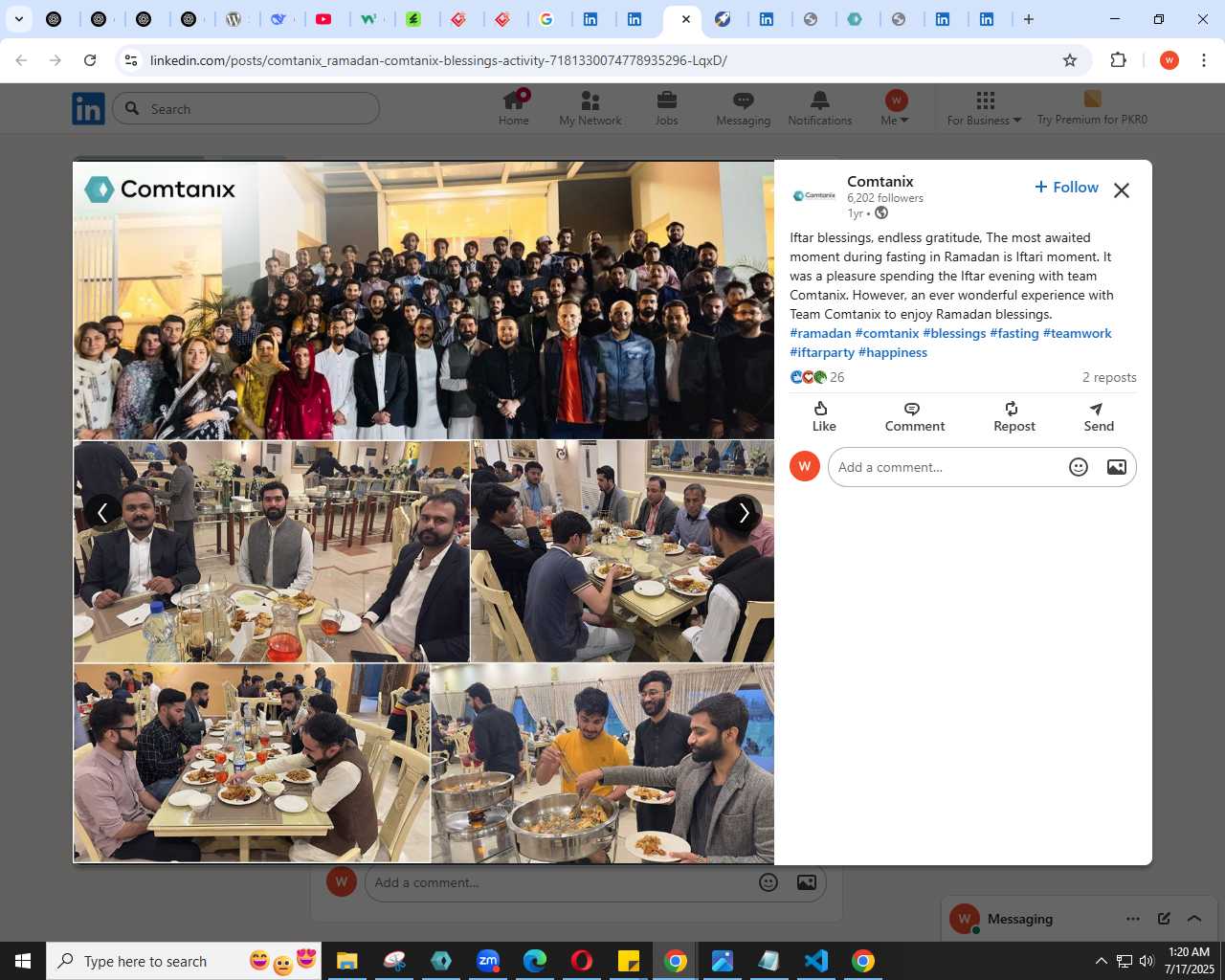Open Chrome three-dot menu
Image resolution: width=1225 pixels, height=980 pixels.
[1204, 60]
